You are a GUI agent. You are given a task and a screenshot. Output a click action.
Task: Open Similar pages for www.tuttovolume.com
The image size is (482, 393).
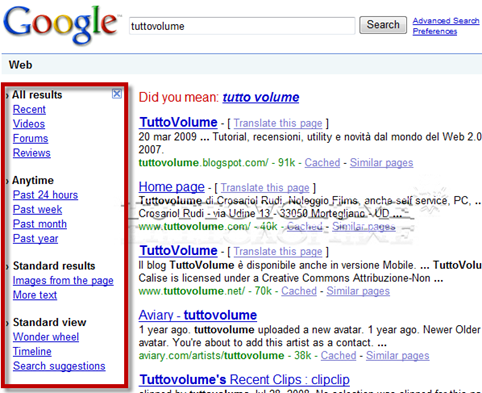(x=364, y=227)
